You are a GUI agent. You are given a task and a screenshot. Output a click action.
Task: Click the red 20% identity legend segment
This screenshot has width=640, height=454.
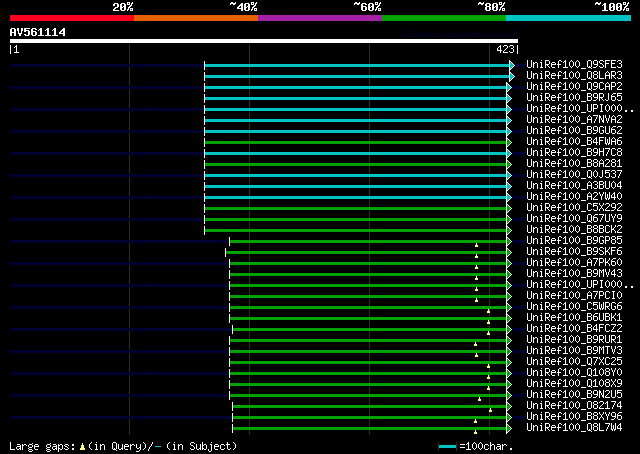(x=72, y=18)
